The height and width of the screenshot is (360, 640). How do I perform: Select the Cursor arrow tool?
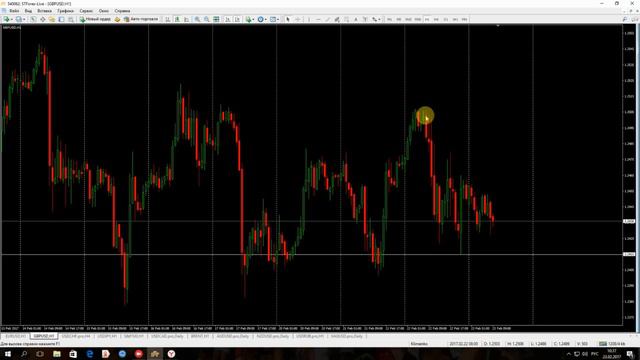(x=288, y=19)
